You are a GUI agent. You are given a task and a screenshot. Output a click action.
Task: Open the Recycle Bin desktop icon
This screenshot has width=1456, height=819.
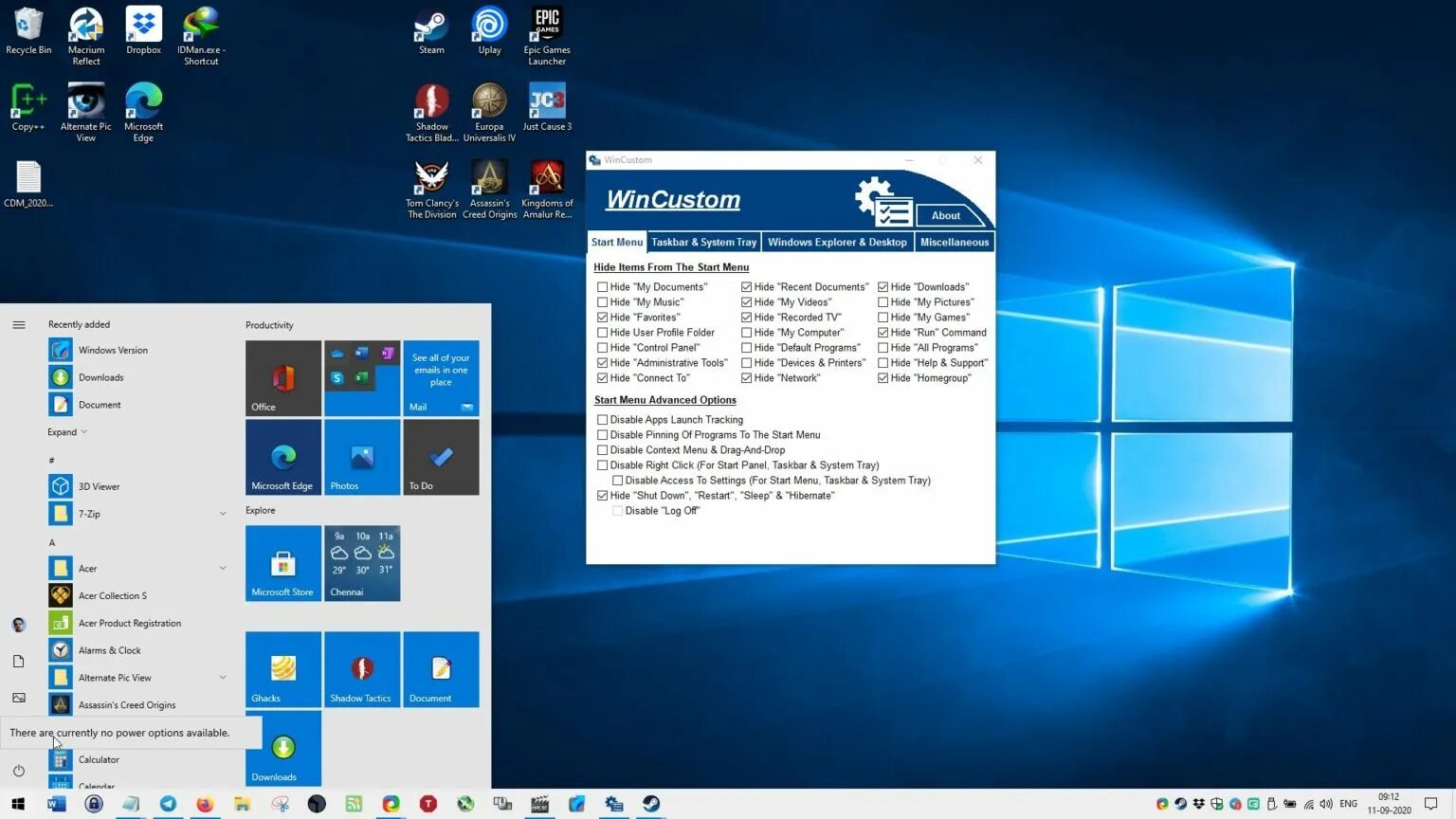point(28,31)
